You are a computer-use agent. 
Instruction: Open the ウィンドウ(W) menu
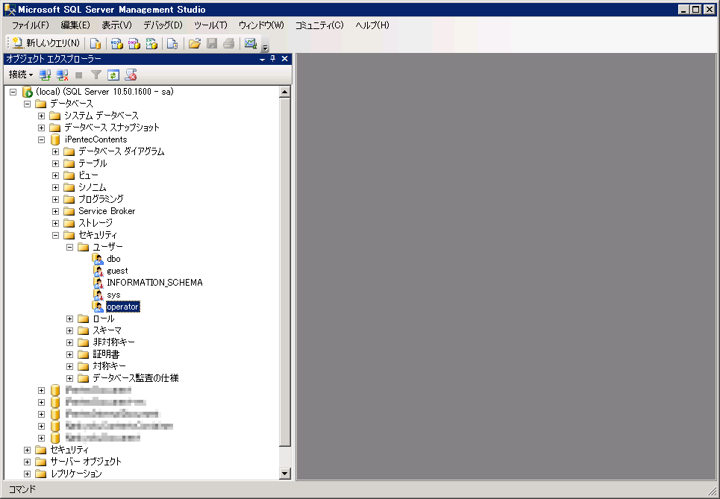(x=261, y=25)
